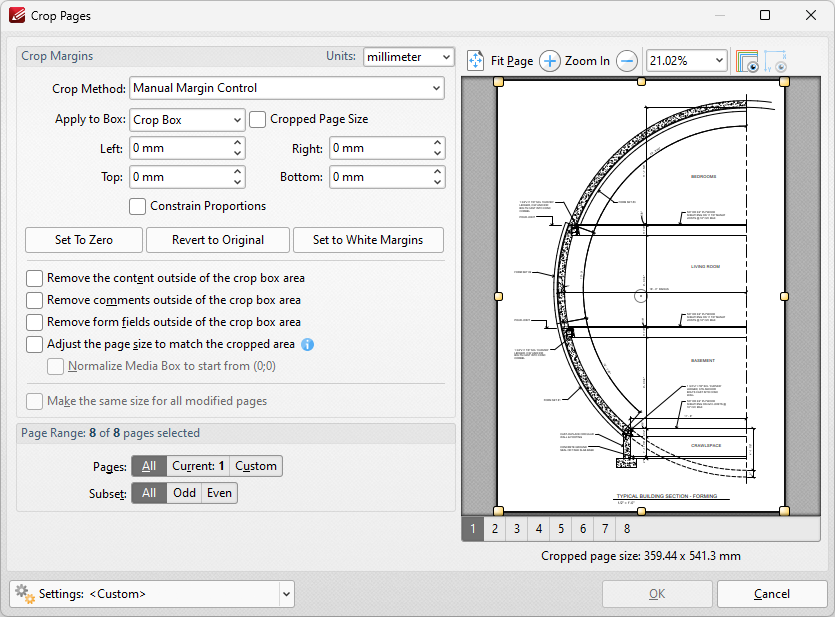
Task: Enable the Cropped Page Size checkbox
Action: (x=257, y=119)
